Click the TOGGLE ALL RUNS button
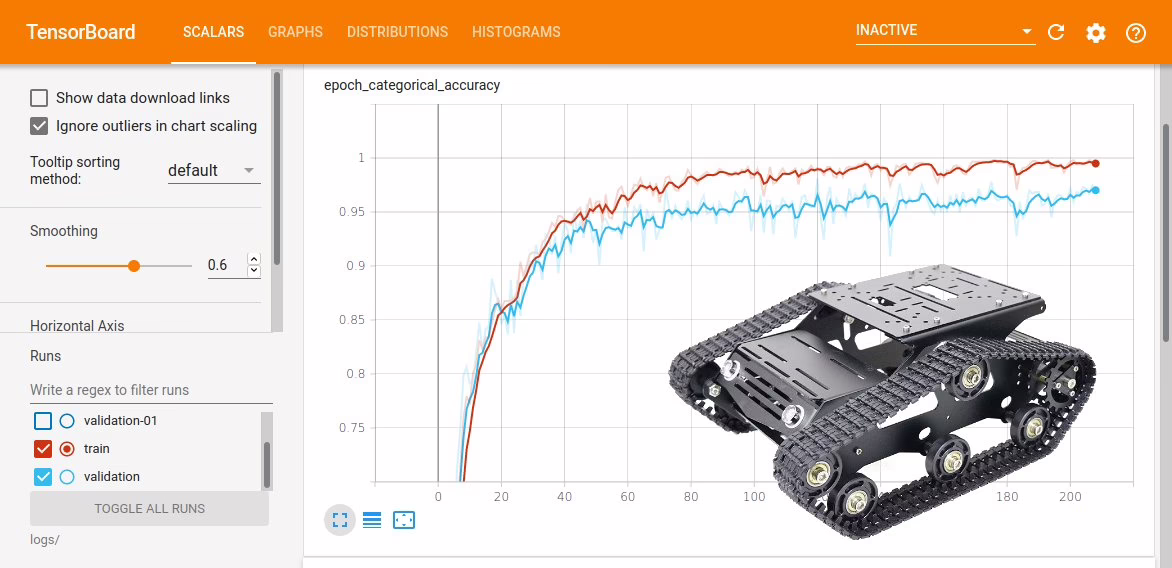 point(150,508)
